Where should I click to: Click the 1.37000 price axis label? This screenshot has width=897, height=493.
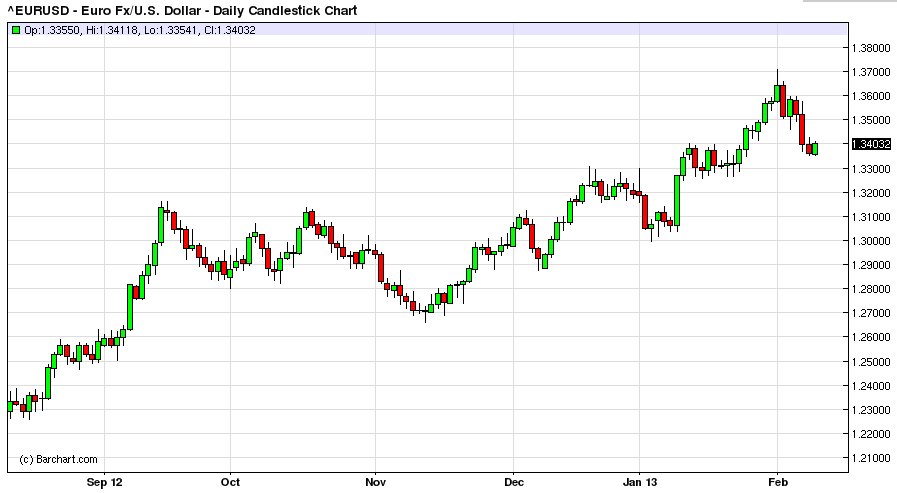coord(871,72)
